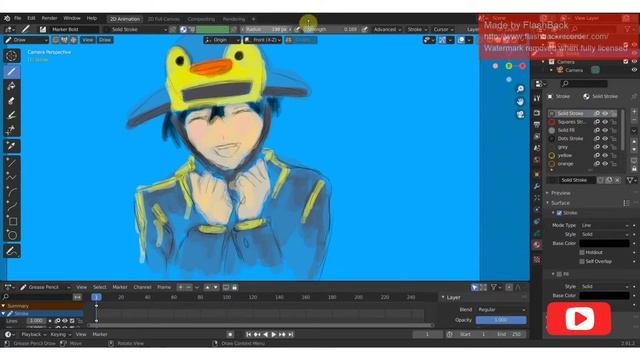The width and height of the screenshot is (640, 360).
Task: Open the Cursor settings popover
Action: tap(443, 29)
